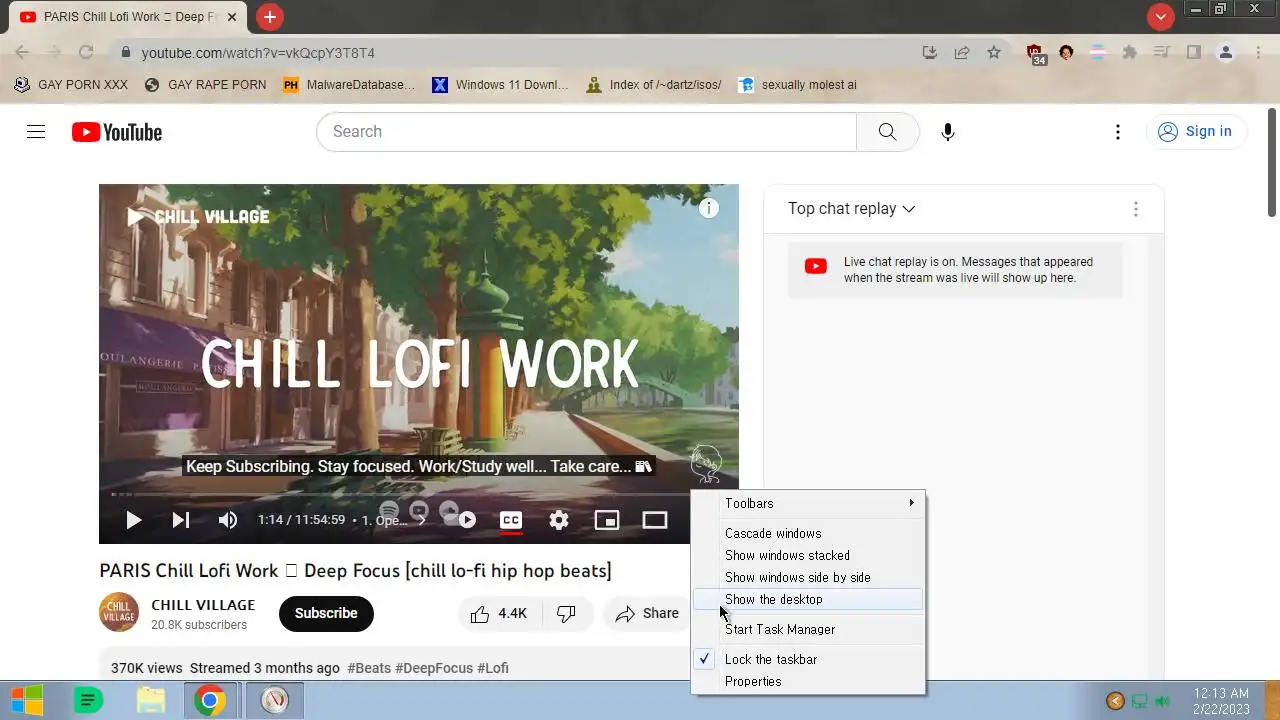Choose Cascade windows from context menu
Viewport: 1280px width, 720px height.
coord(808,533)
